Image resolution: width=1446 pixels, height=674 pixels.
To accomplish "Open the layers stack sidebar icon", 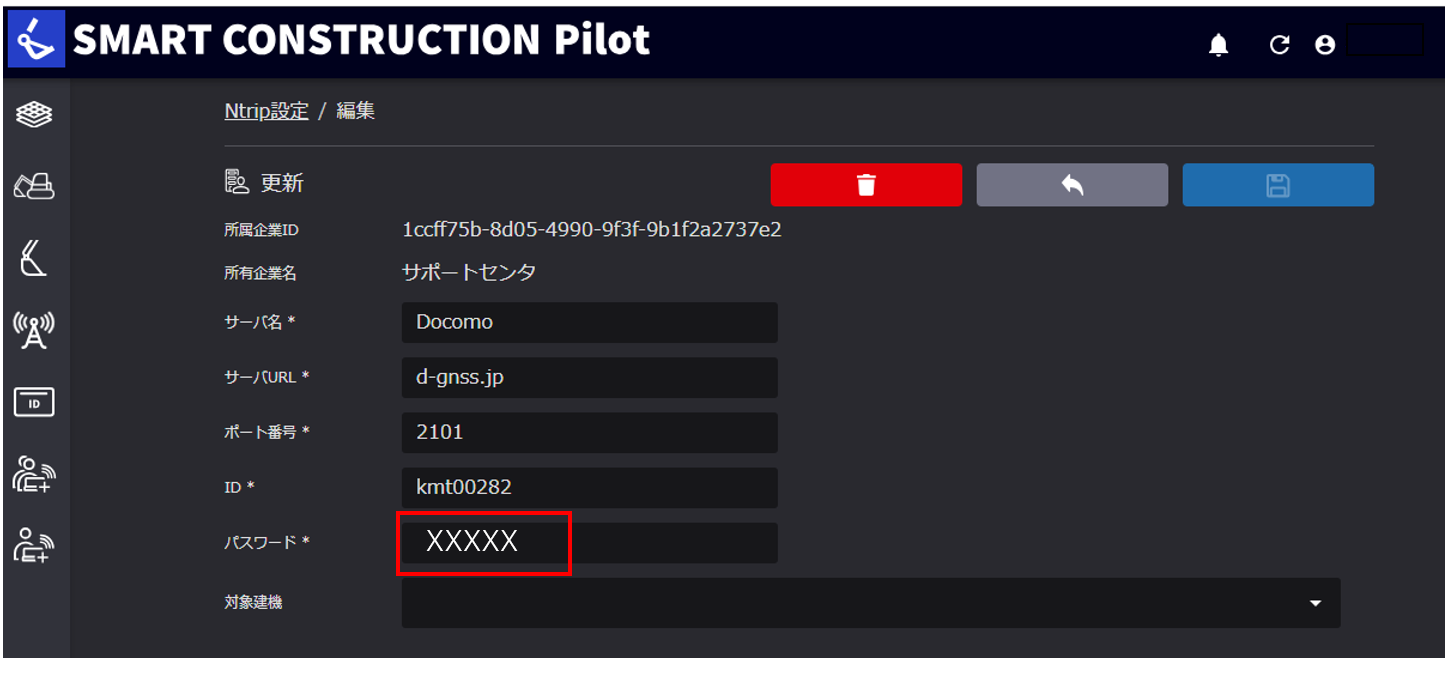I will tap(34, 114).
